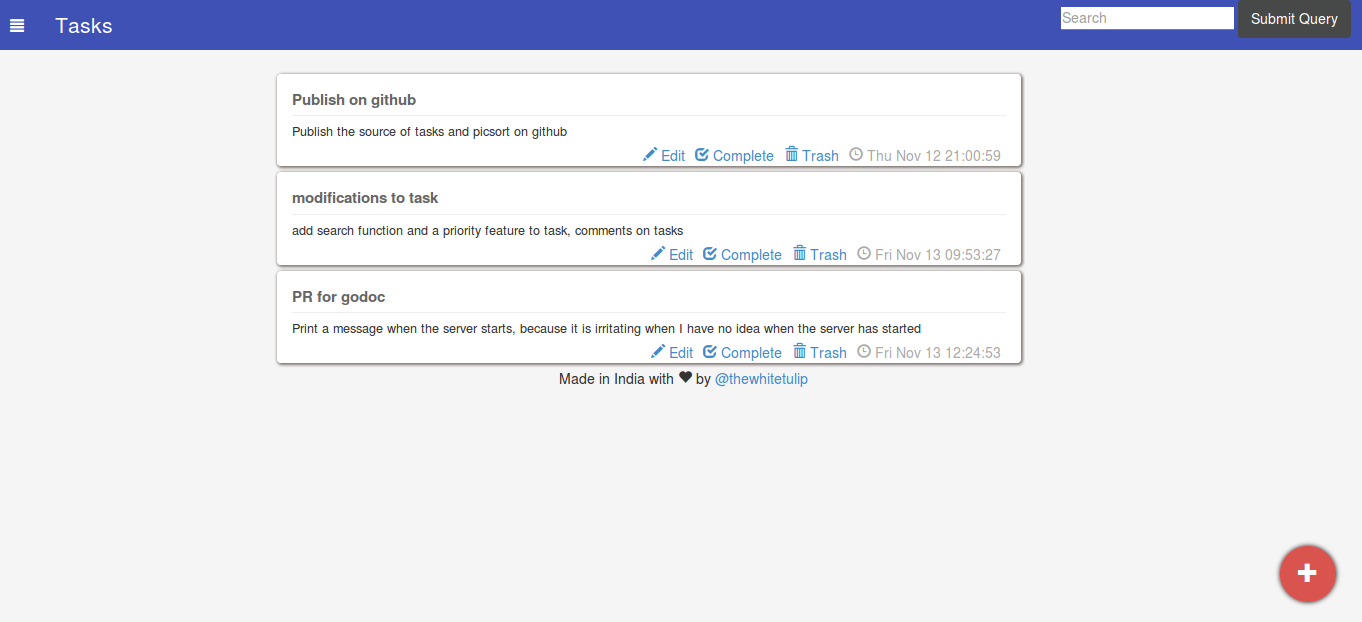Click clock icon beside Fri Nov 13 12:24:53
Image resolution: width=1362 pixels, height=622 pixels.
[864, 351]
